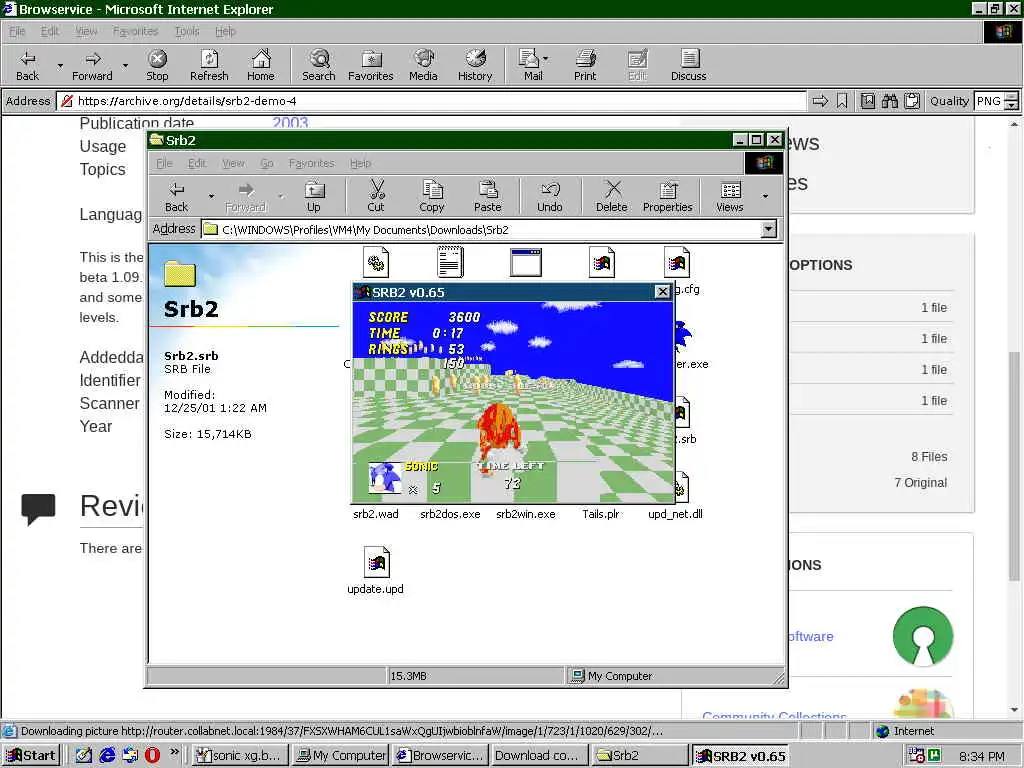Screen dimensions: 1024x768
Task: Click the Go arrow beside address bar
Action: (820, 101)
